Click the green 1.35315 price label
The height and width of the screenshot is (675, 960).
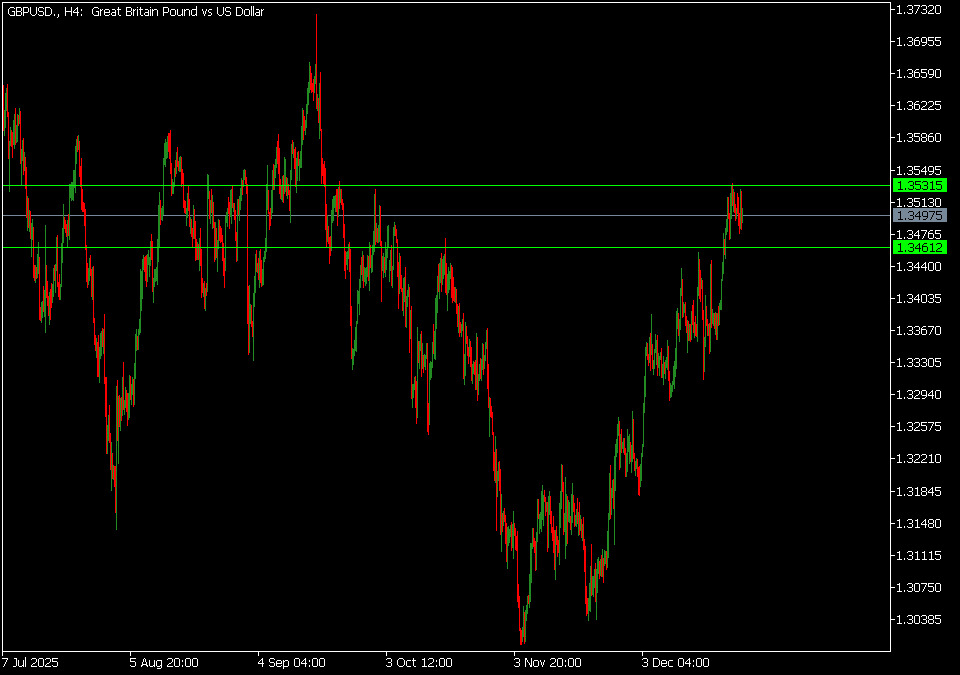point(920,186)
